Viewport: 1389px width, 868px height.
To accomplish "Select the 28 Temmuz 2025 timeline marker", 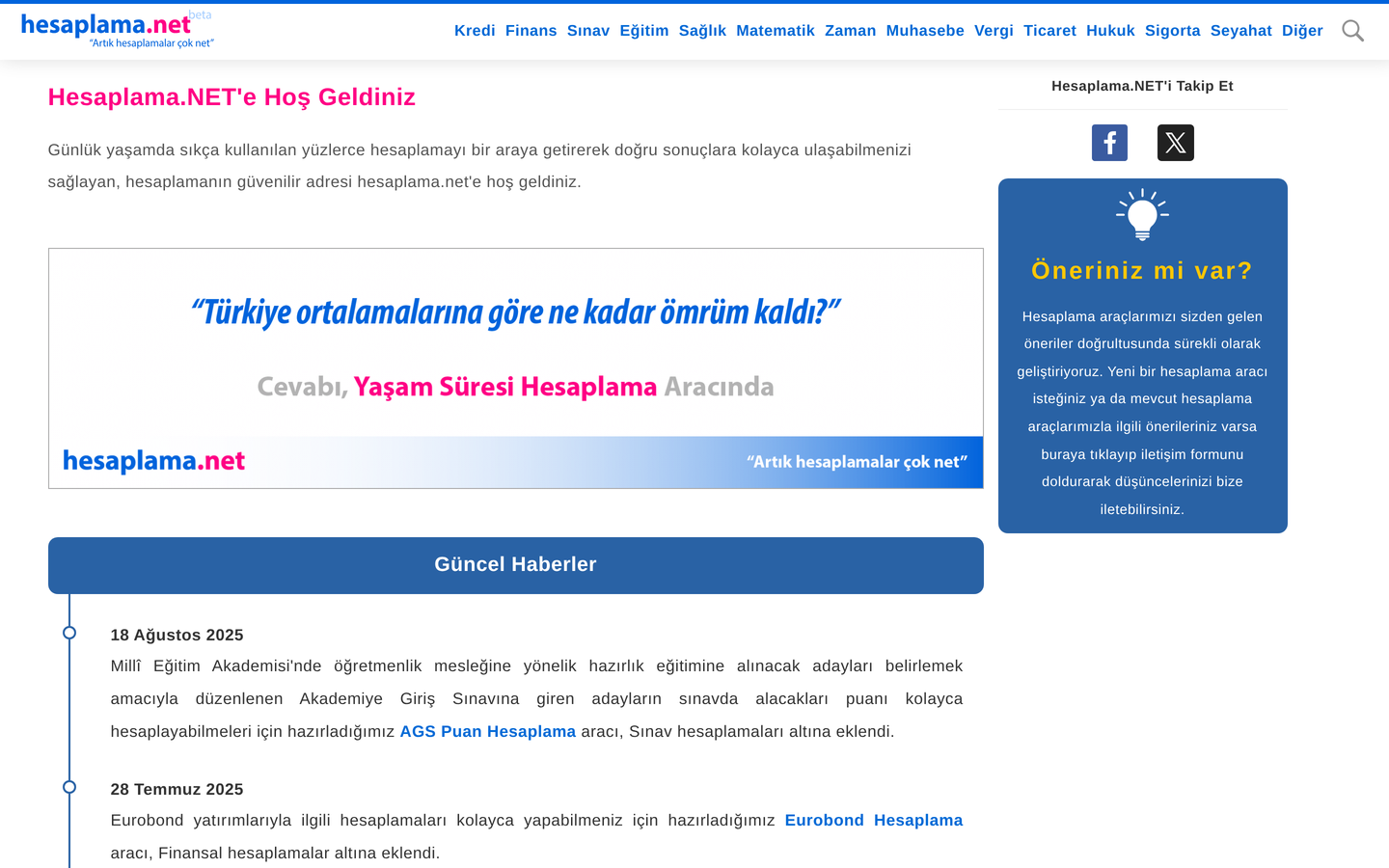I will click(x=69, y=787).
